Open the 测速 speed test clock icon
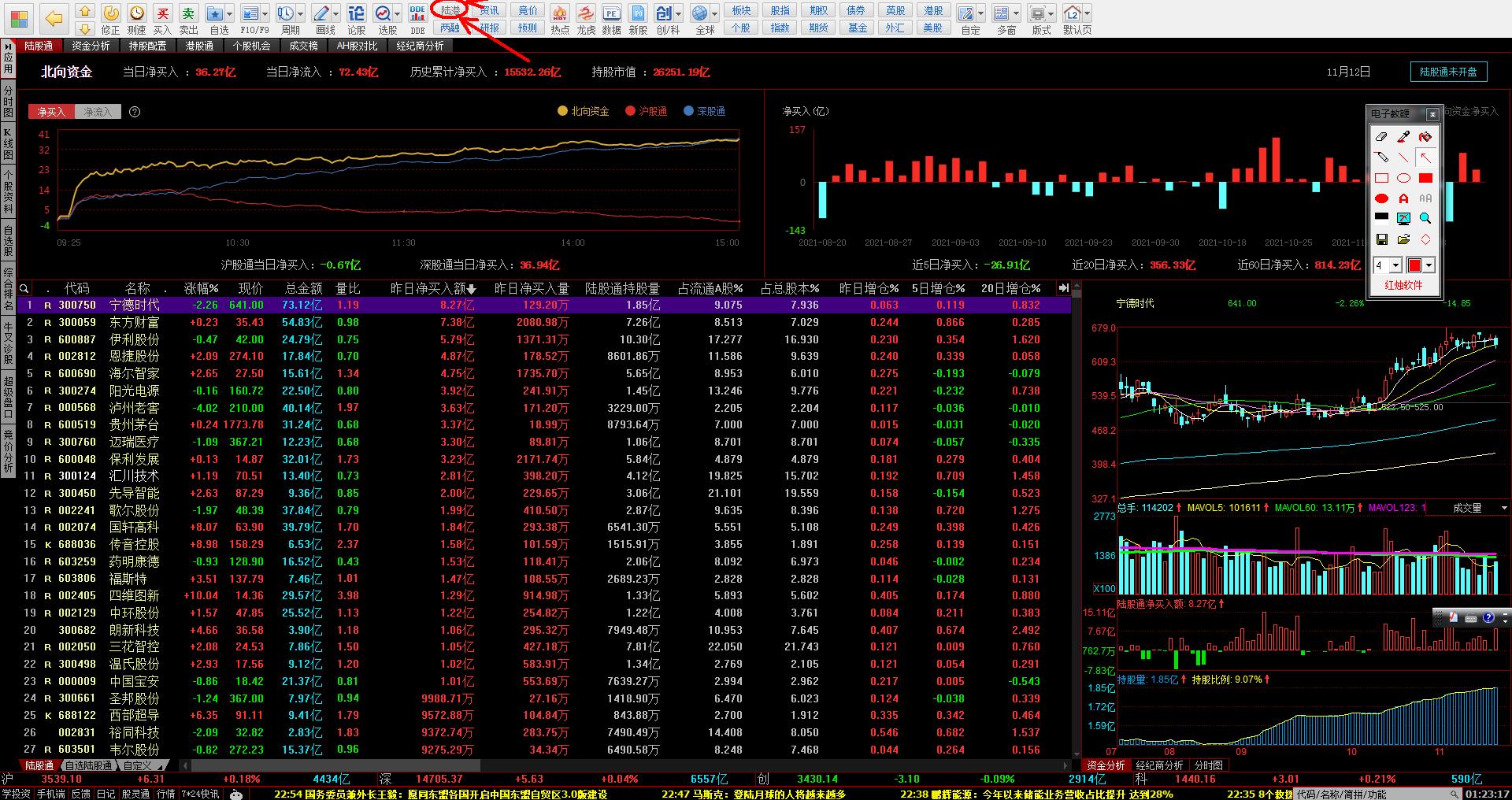Screen dimensions: 1512x800 (137, 13)
